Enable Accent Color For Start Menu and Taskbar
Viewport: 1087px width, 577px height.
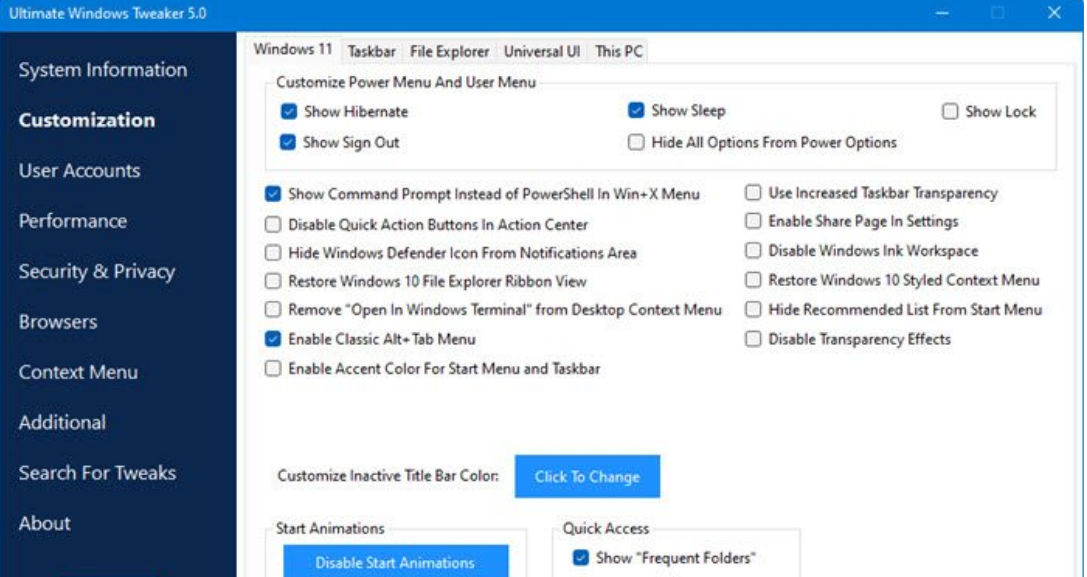(273, 368)
